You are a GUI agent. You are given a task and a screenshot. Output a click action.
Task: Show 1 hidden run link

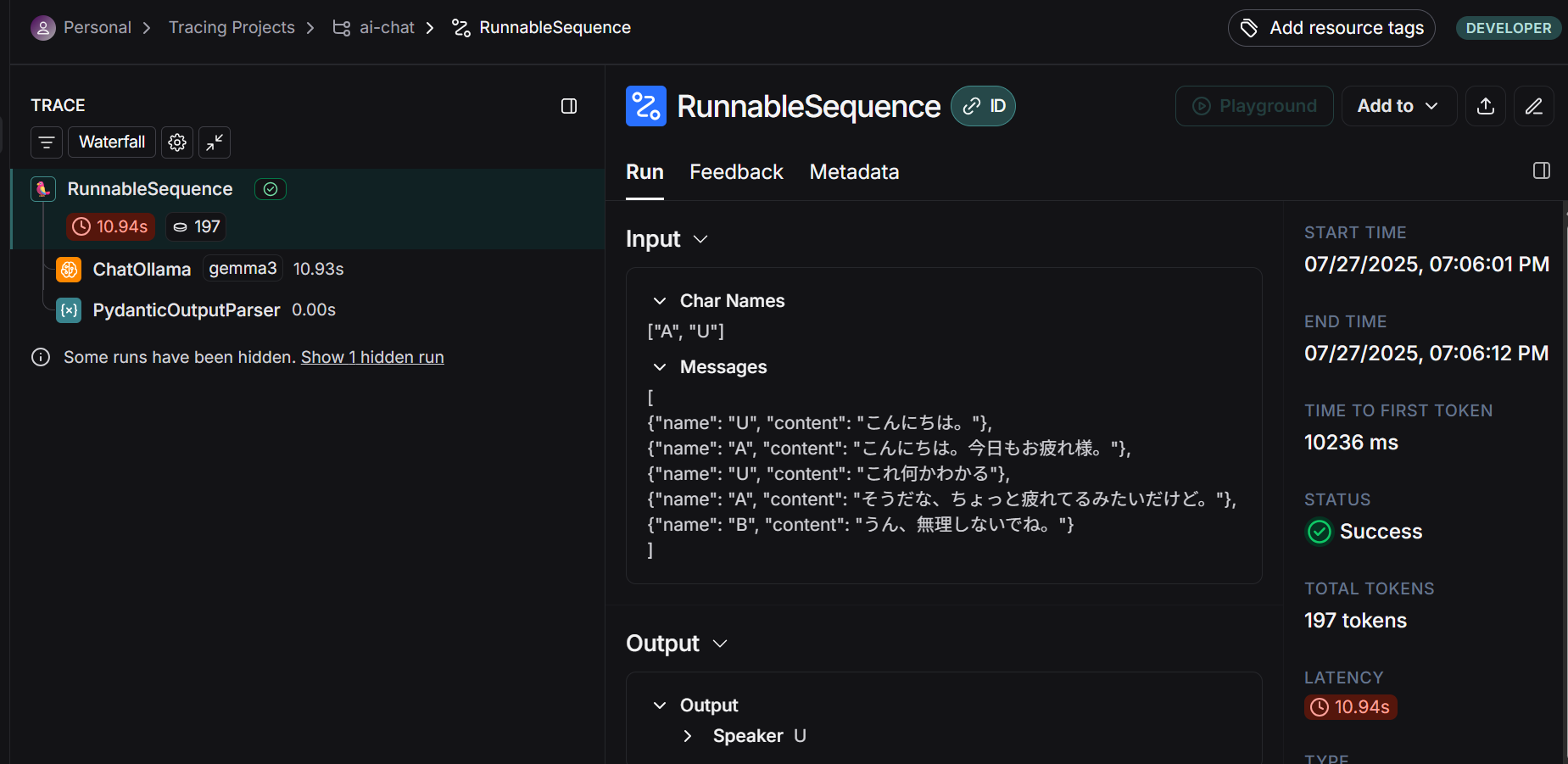click(x=372, y=357)
